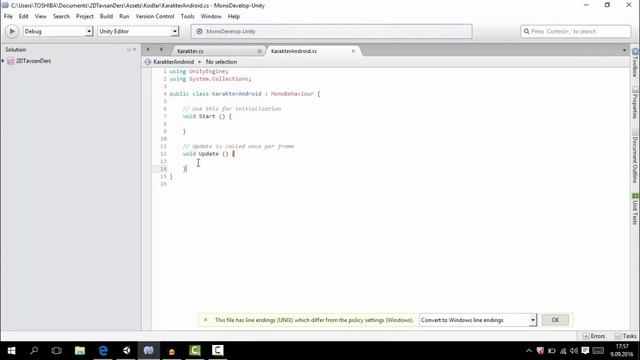
Task: Click code line 'void Start () {'
Action: tap(207, 116)
